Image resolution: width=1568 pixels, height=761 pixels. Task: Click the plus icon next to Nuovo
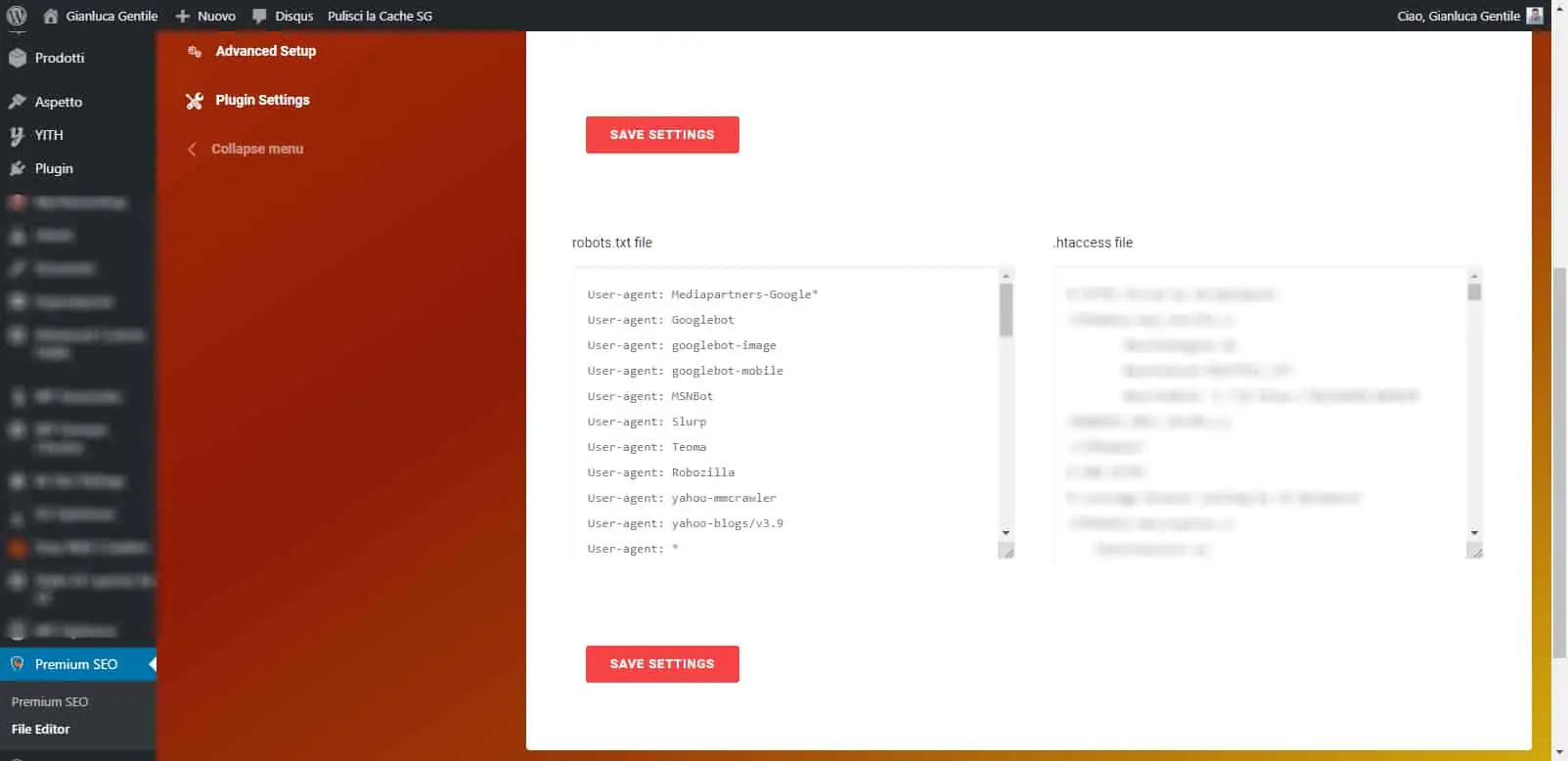[x=182, y=16]
